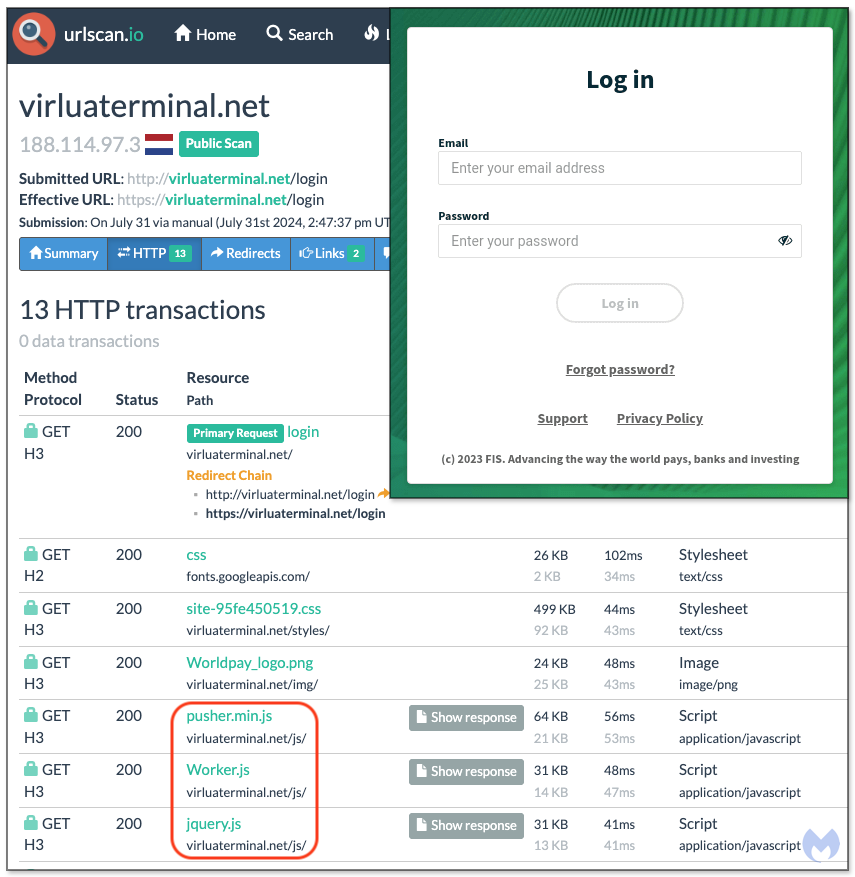855x877 pixels.
Task: Open the Privacy Policy link
Action: pos(659,419)
